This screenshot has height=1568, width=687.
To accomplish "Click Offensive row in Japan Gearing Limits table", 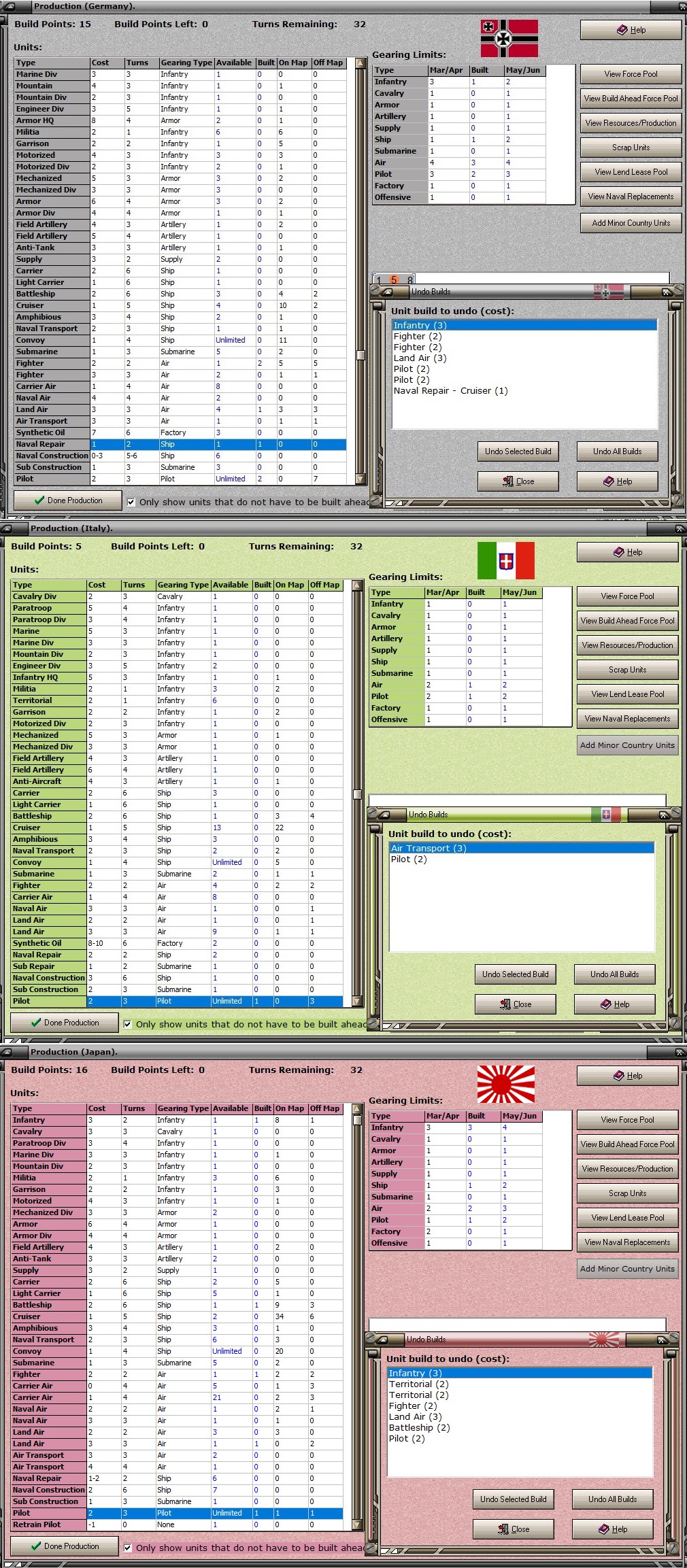I will (x=455, y=1243).
